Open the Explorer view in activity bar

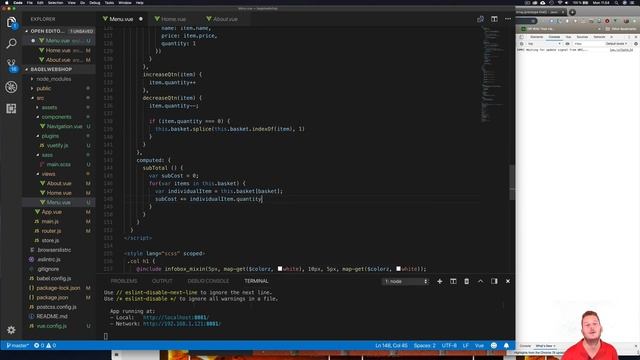click(11, 22)
